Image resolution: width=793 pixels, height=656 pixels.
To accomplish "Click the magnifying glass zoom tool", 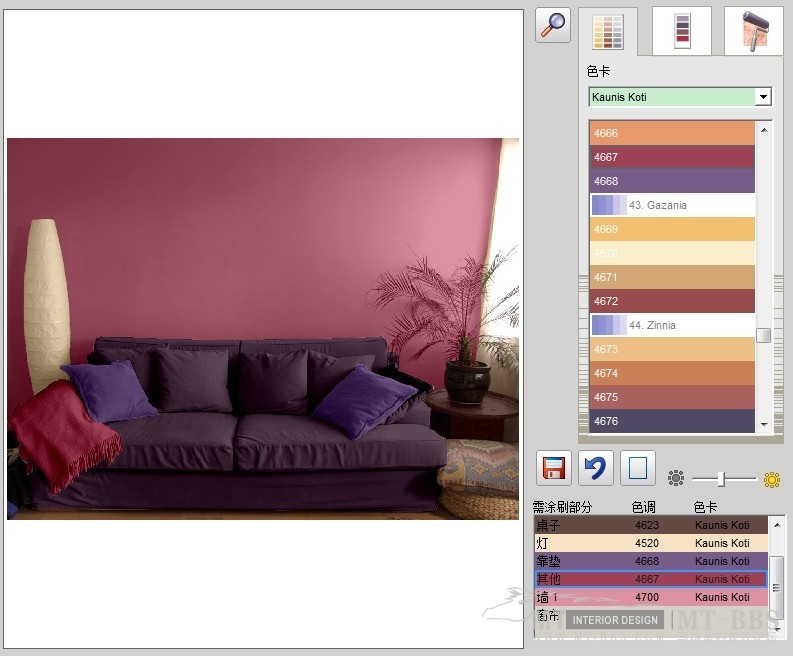I will (x=553, y=25).
